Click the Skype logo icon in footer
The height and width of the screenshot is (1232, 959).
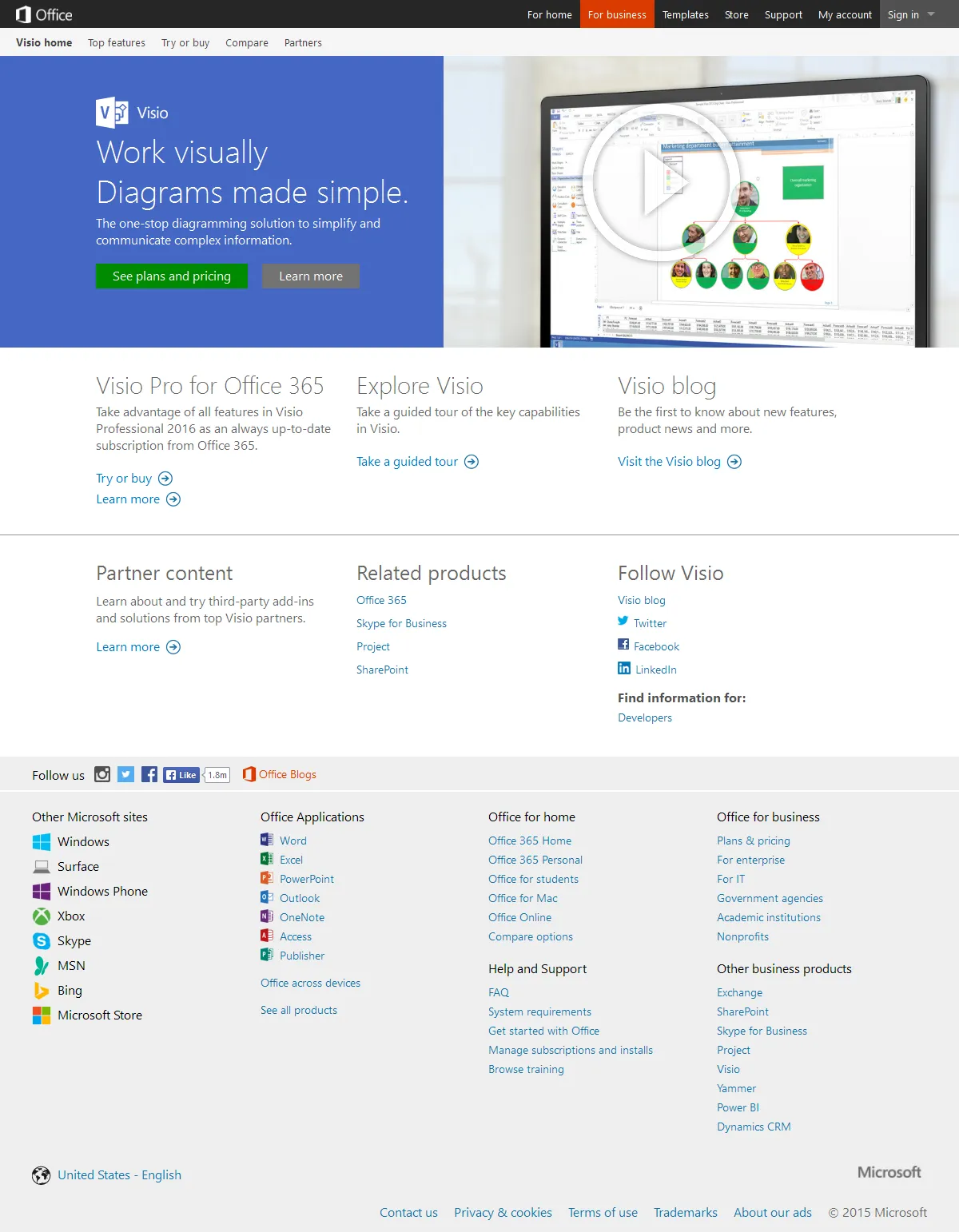click(42, 941)
